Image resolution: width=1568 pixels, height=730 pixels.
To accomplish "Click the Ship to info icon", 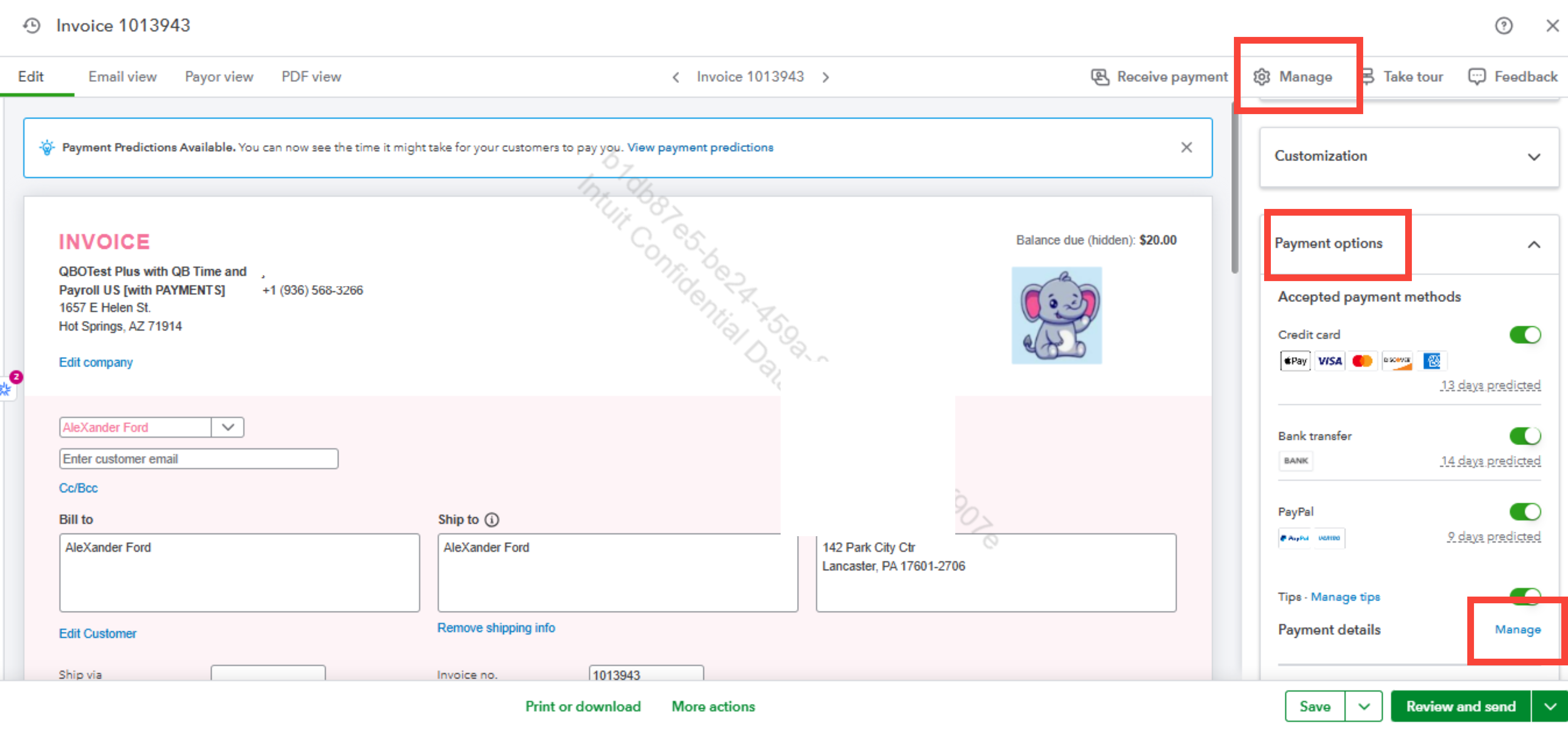I will click(492, 519).
